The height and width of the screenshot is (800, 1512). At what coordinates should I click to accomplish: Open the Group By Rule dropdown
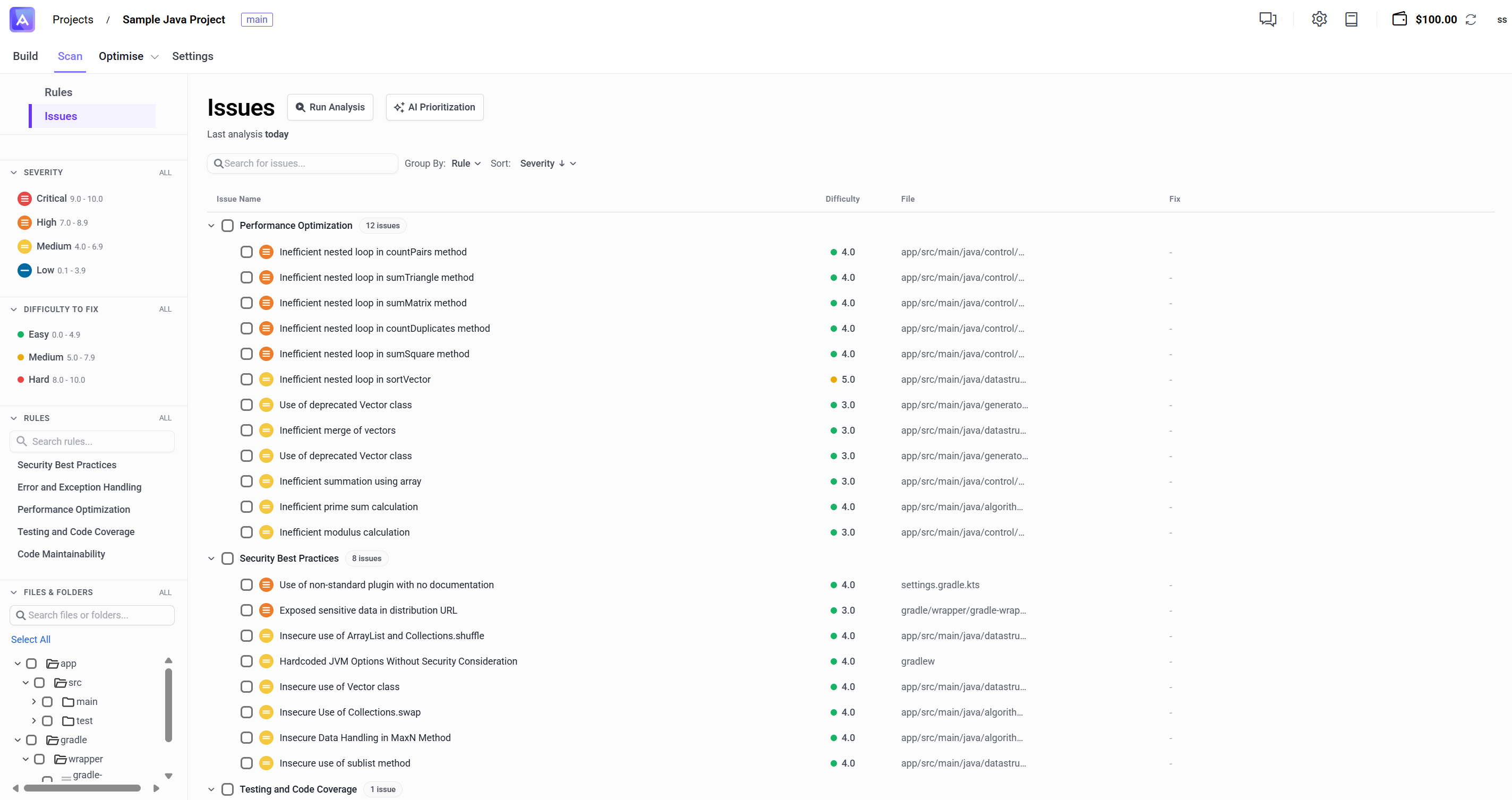click(x=466, y=163)
